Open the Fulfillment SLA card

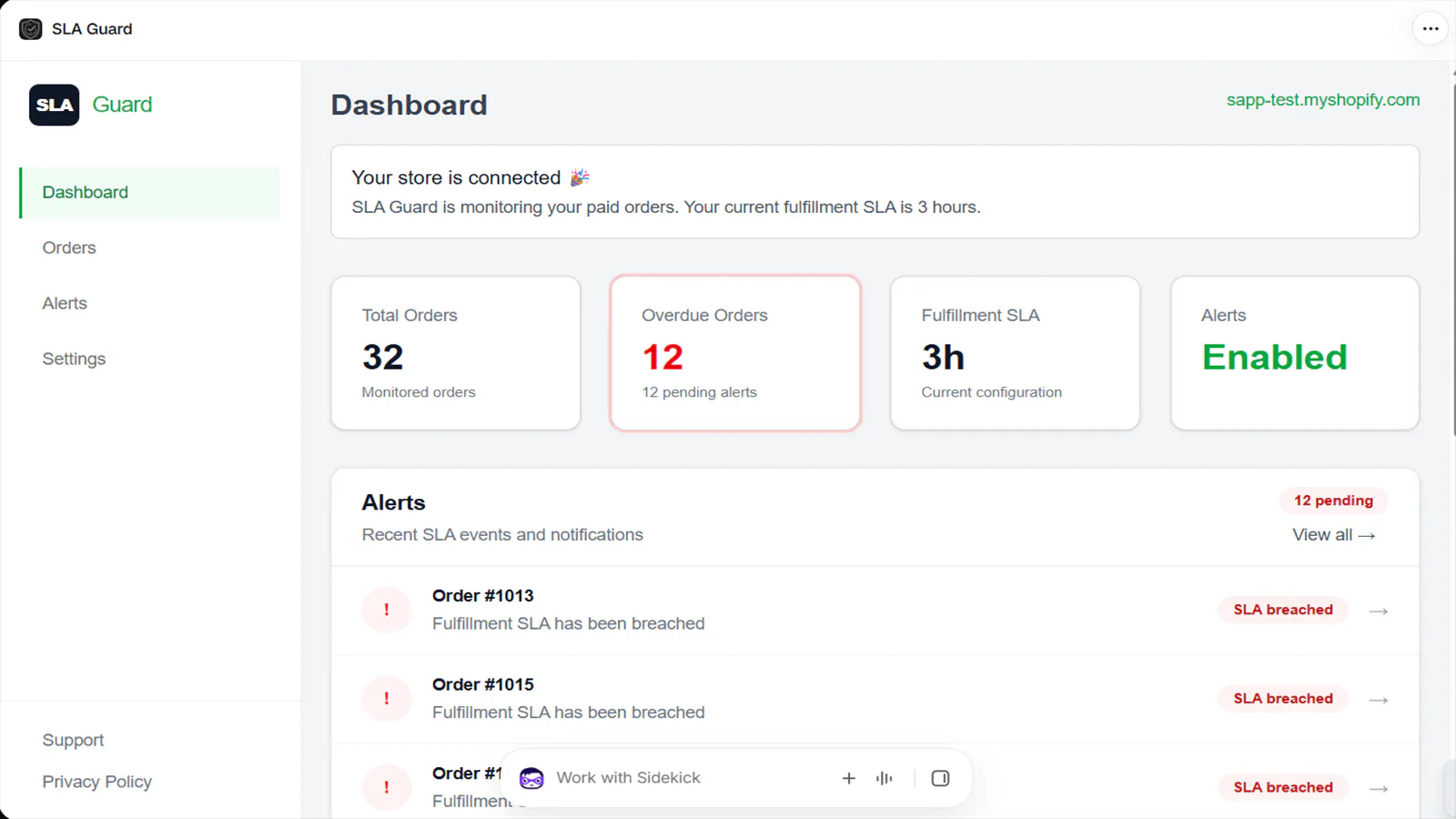pos(1016,353)
